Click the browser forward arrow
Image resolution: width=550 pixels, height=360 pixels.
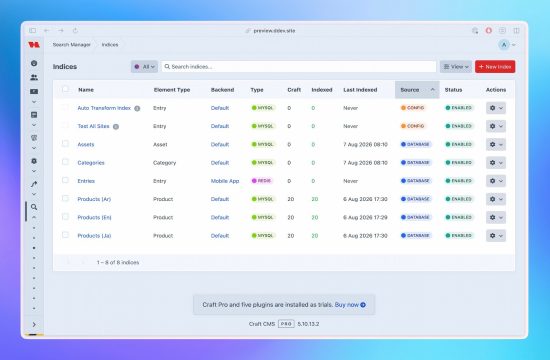click(61, 31)
